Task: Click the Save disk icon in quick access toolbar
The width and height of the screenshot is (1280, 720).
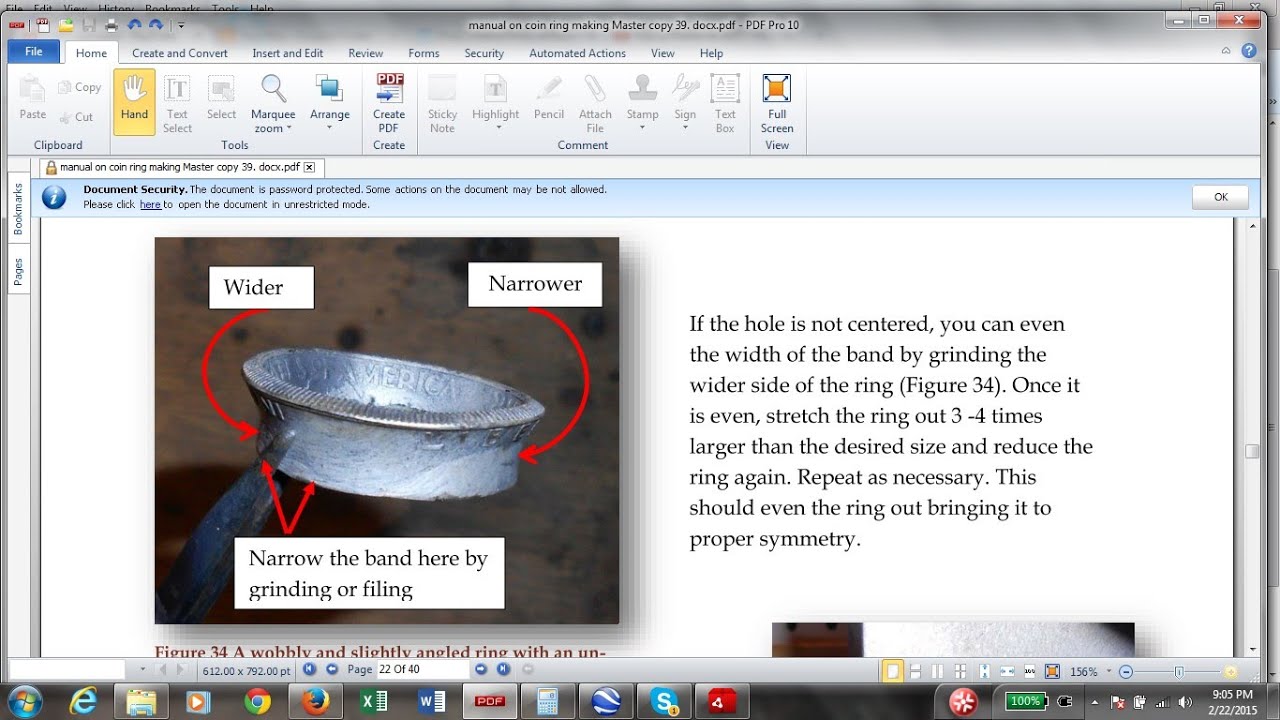Action: 89,25
